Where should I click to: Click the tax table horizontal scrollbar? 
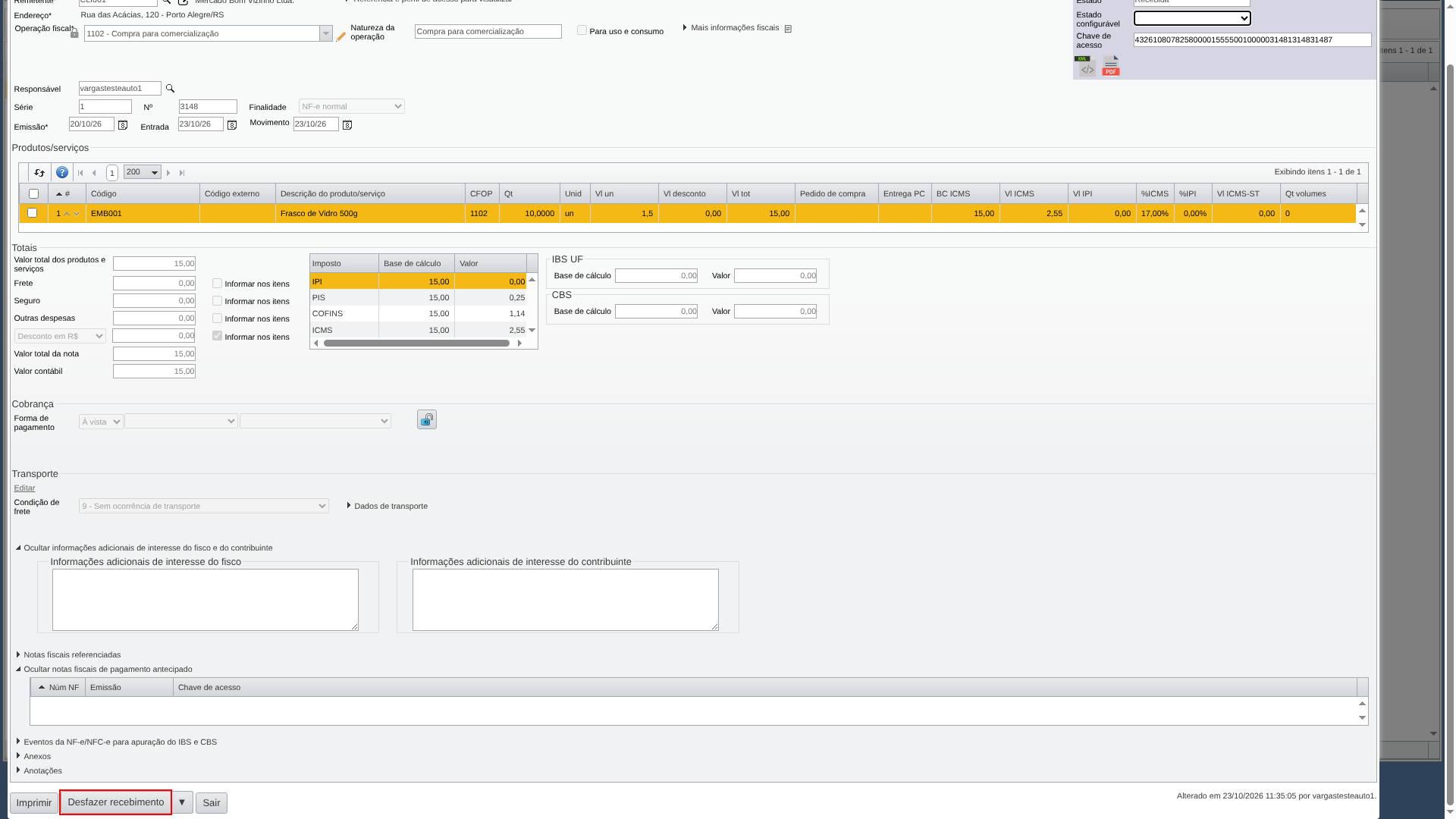tap(416, 344)
